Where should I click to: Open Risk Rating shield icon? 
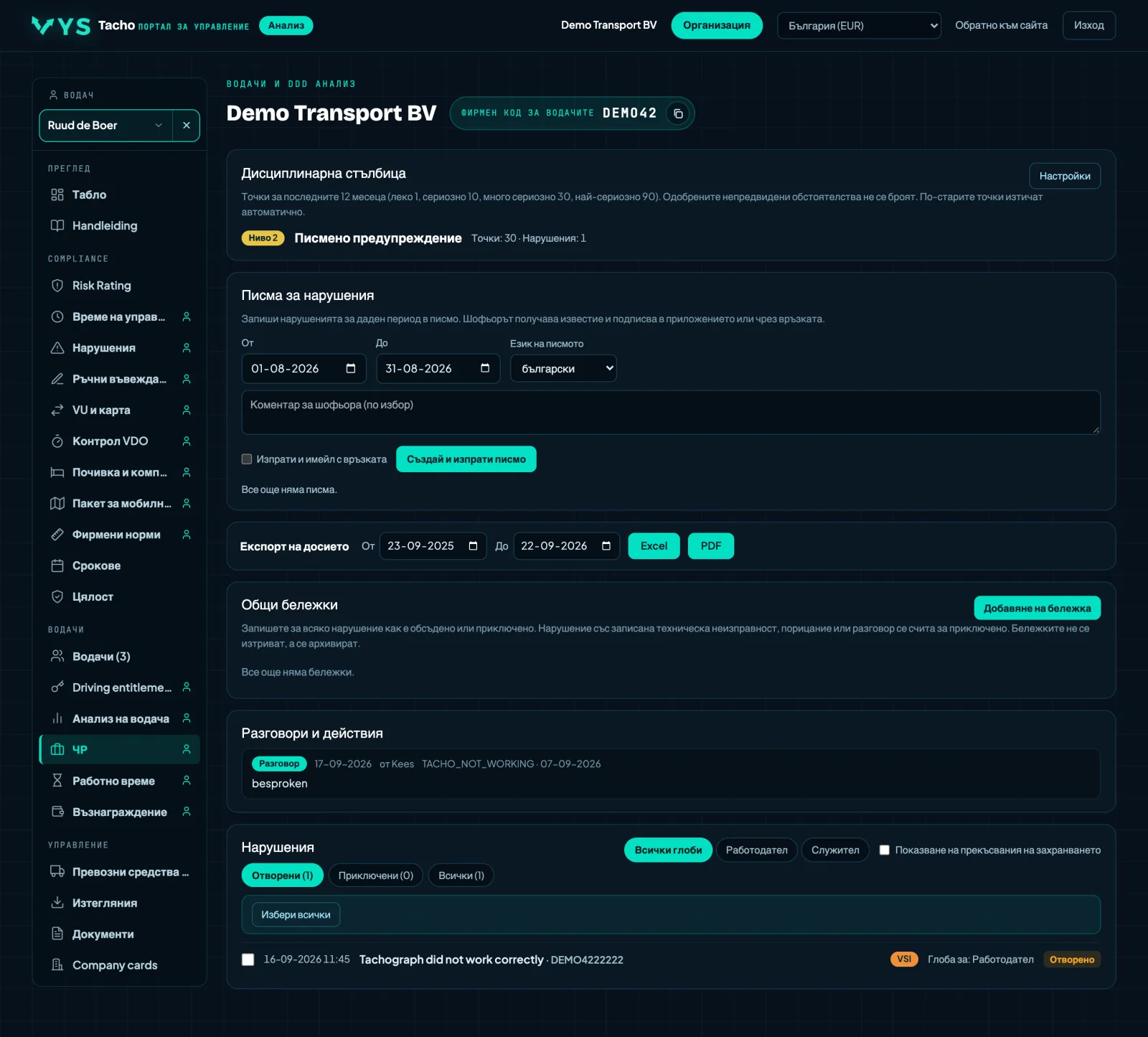point(57,286)
